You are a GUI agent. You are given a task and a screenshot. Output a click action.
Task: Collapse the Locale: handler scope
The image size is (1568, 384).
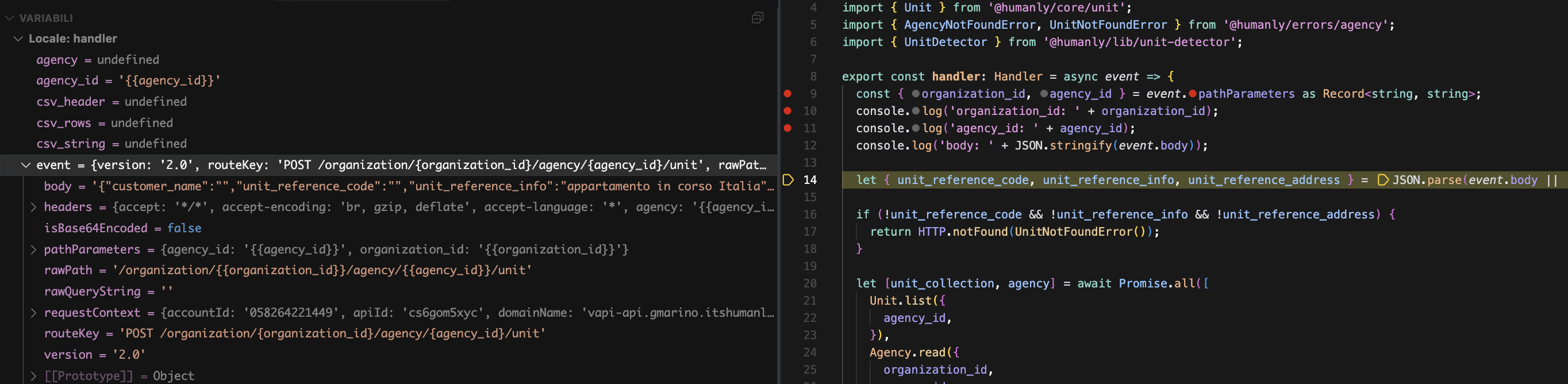click(18, 39)
